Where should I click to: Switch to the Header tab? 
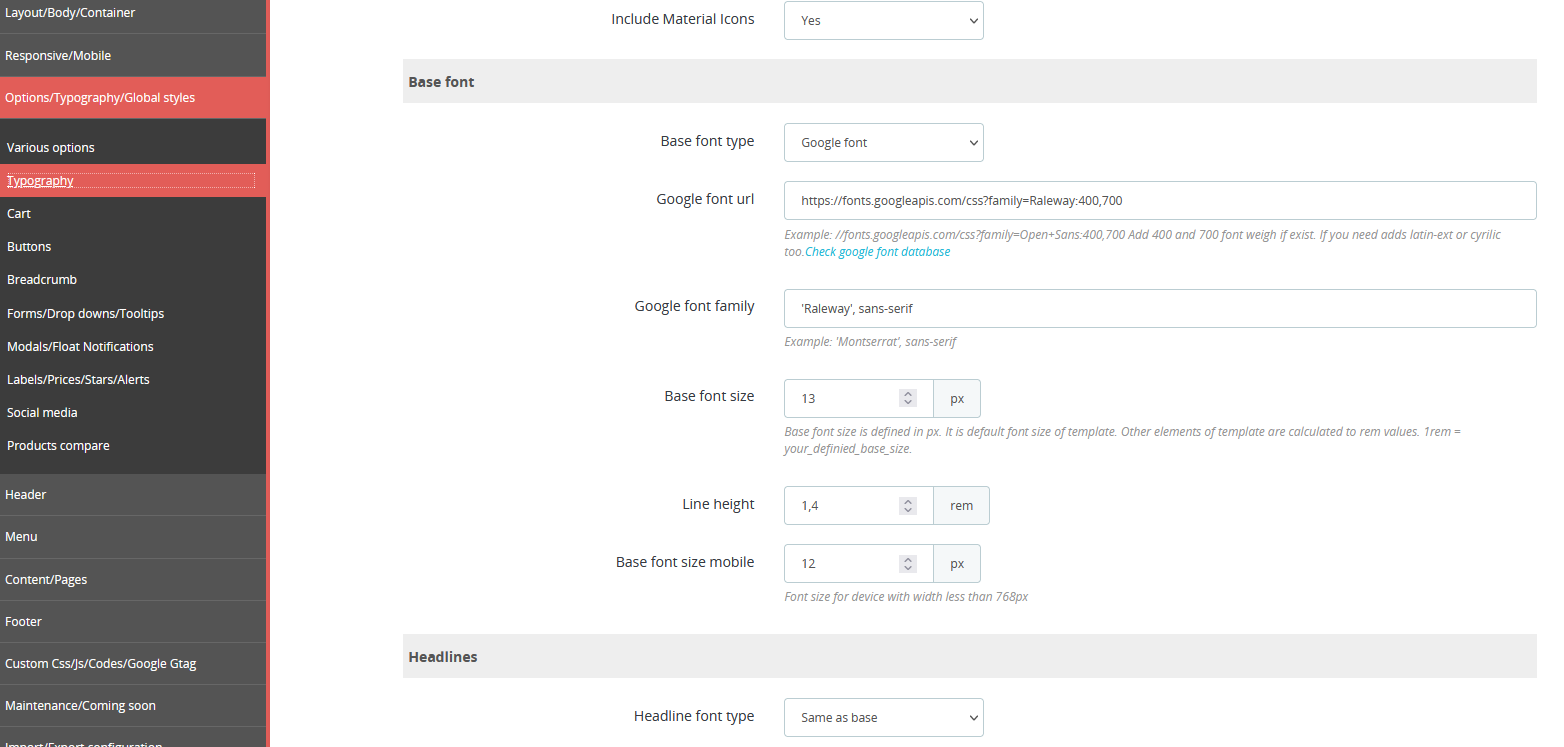pos(26,494)
